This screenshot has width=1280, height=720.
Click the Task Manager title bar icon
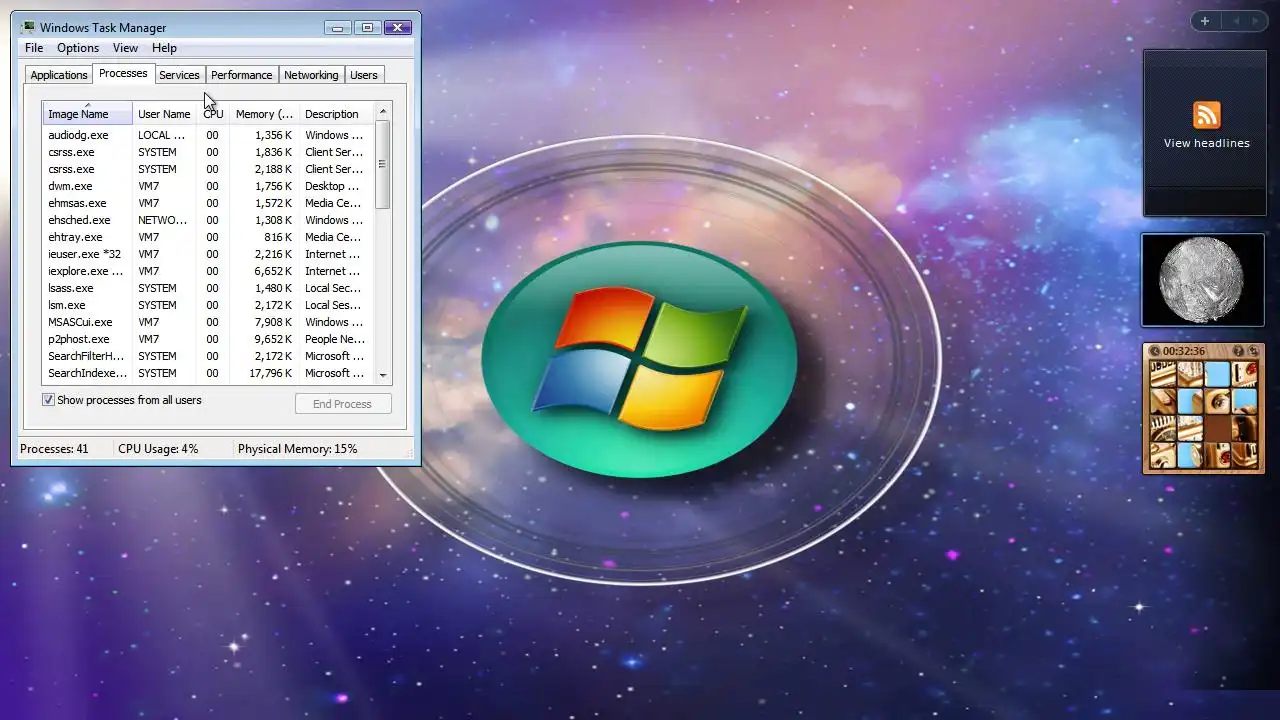28,27
